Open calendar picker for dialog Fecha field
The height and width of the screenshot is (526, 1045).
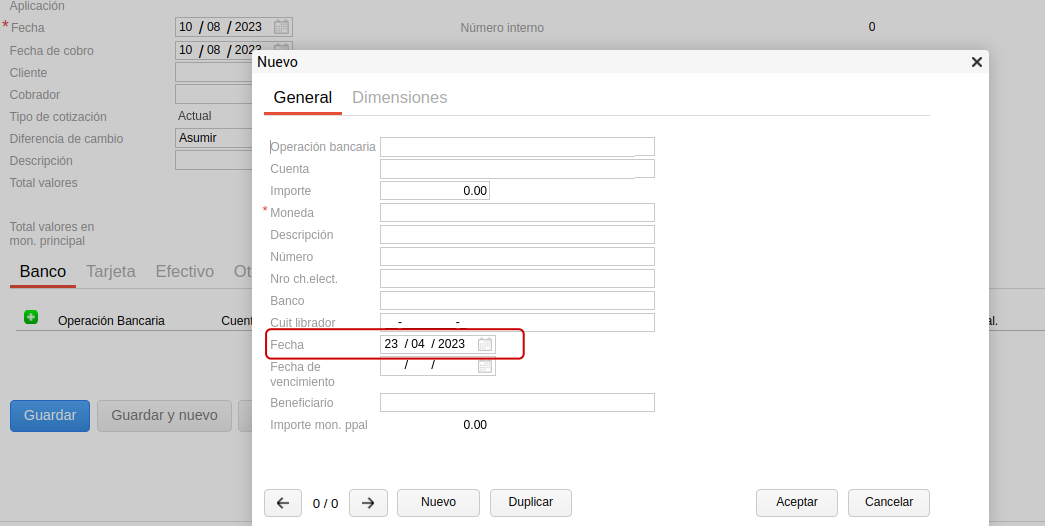[x=485, y=344]
